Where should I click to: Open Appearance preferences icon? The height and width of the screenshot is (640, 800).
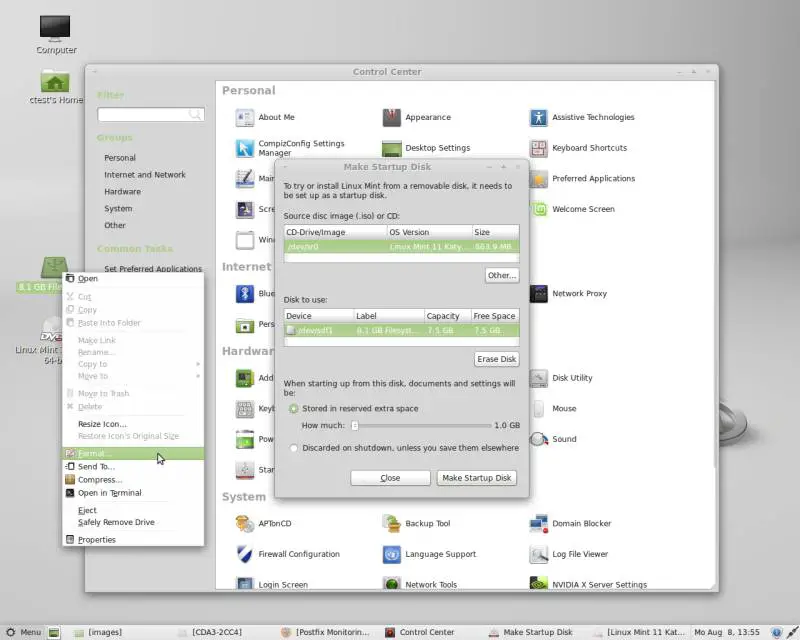(x=391, y=117)
